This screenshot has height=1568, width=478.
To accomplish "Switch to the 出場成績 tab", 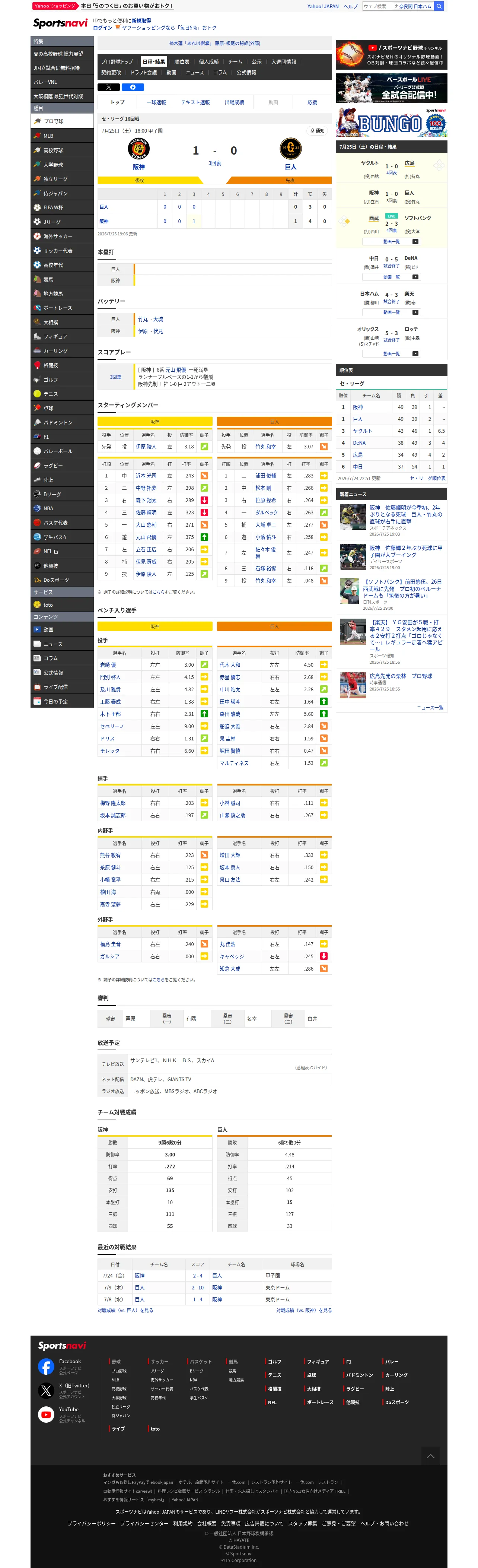I will [234, 102].
